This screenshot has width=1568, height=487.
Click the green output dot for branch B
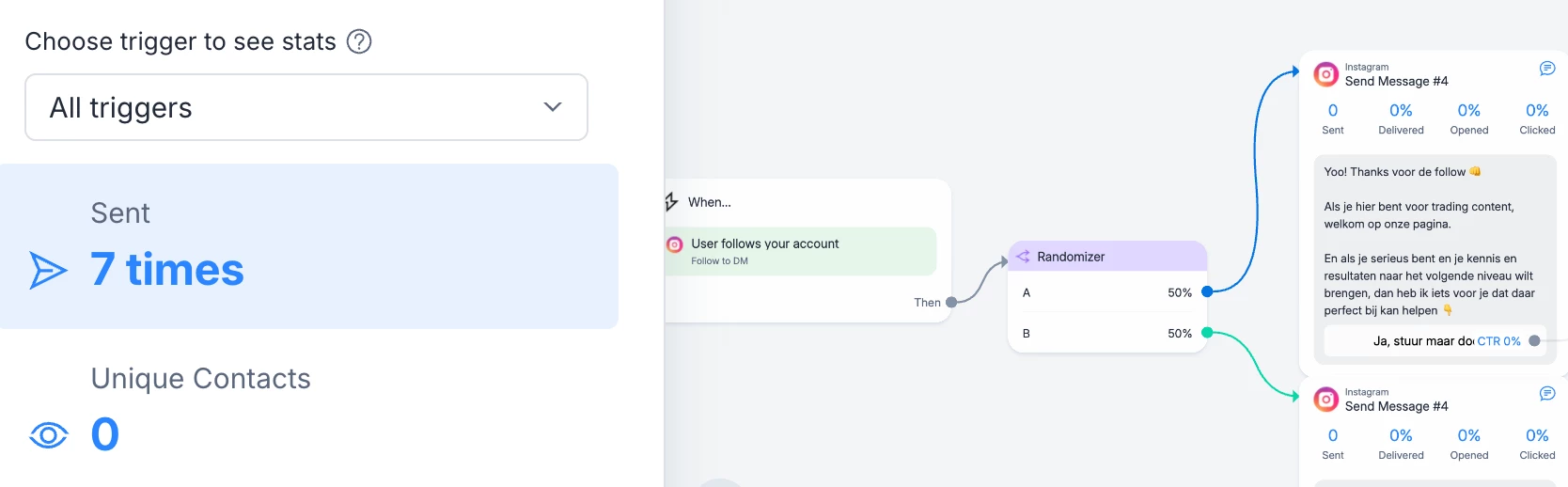[1207, 333]
